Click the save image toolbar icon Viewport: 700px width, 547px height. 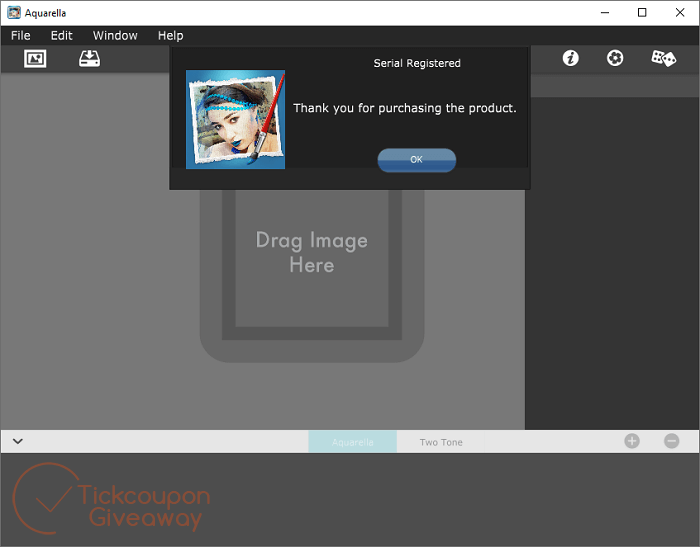[x=89, y=58]
